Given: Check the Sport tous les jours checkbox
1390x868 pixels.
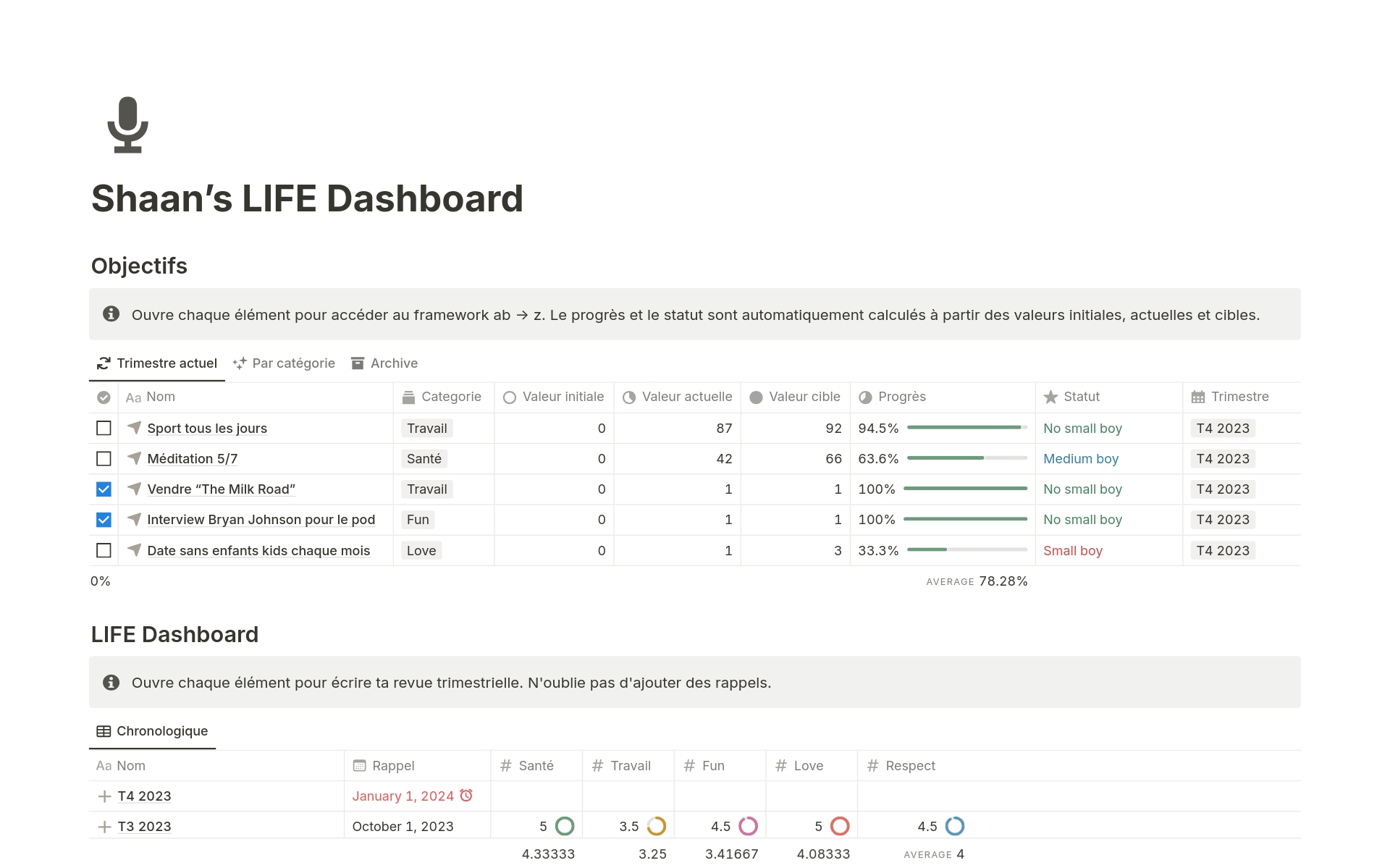Looking at the screenshot, I should (104, 428).
